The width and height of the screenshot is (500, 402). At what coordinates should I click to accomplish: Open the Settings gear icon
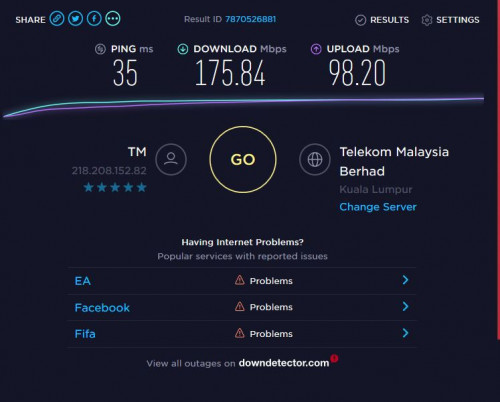click(427, 20)
